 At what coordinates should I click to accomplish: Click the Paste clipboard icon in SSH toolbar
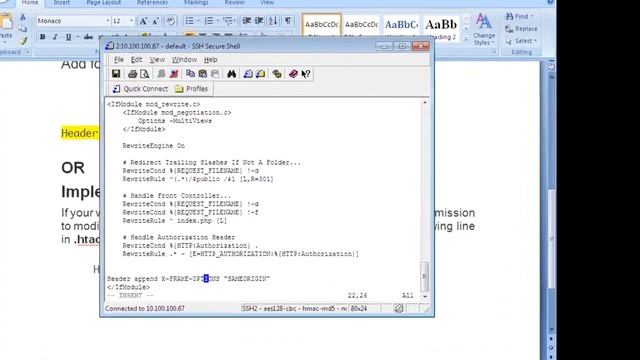click(202, 74)
